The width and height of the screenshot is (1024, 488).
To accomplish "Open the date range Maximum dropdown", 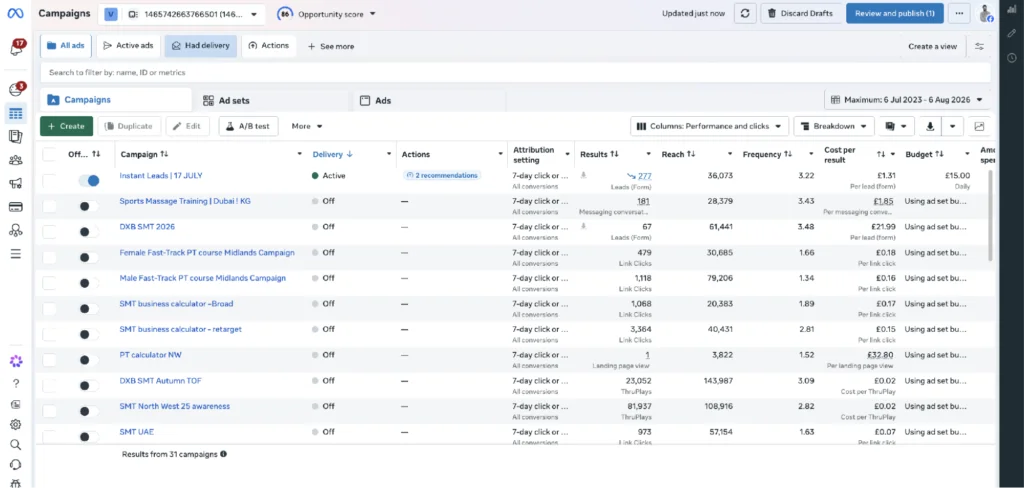I will pos(907,100).
